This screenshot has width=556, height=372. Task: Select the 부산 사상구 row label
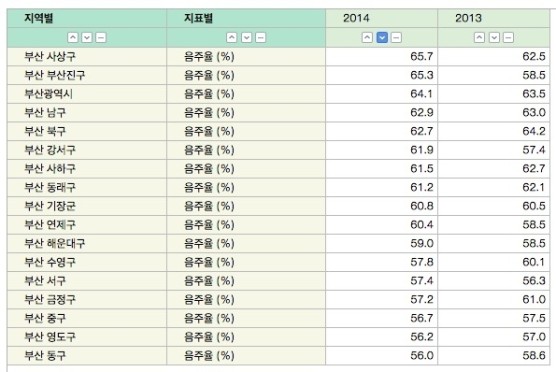click(50, 57)
